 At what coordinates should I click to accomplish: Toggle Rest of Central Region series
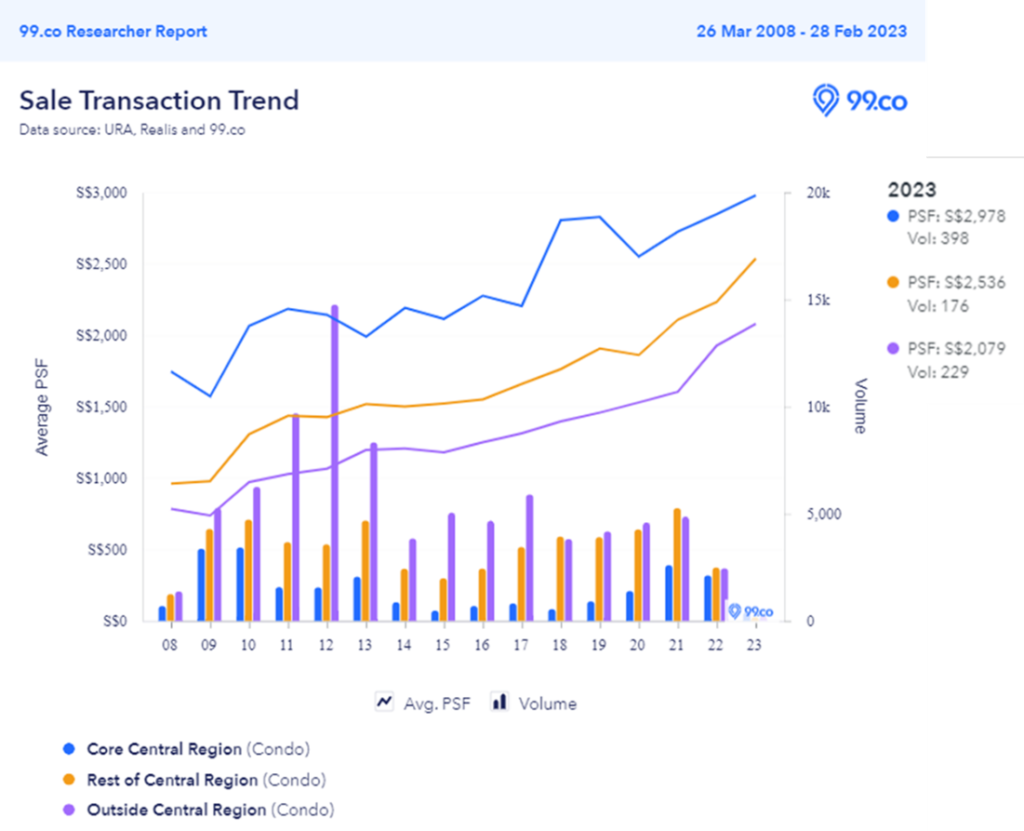(172, 780)
